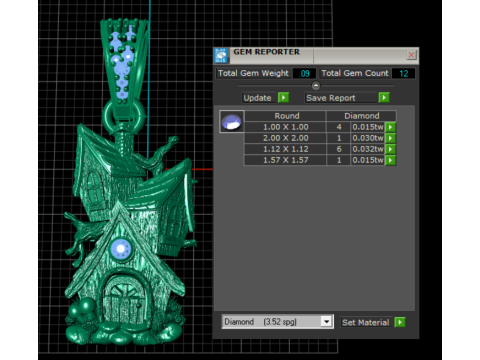Click green arrow next to Update
Viewport: 480px width, 360px height.
283,98
